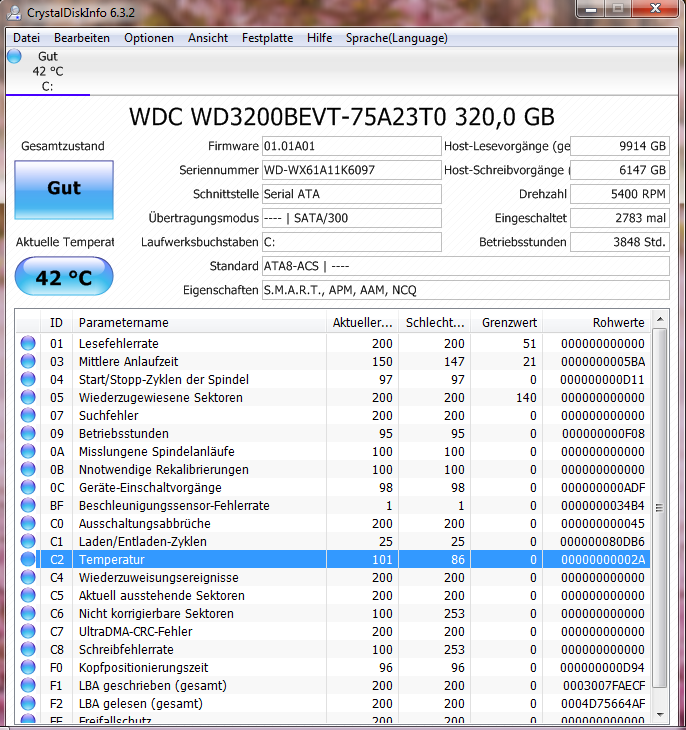Click the Parametername column header
The height and width of the screenshot is (730, 686).
coord(199,322)
